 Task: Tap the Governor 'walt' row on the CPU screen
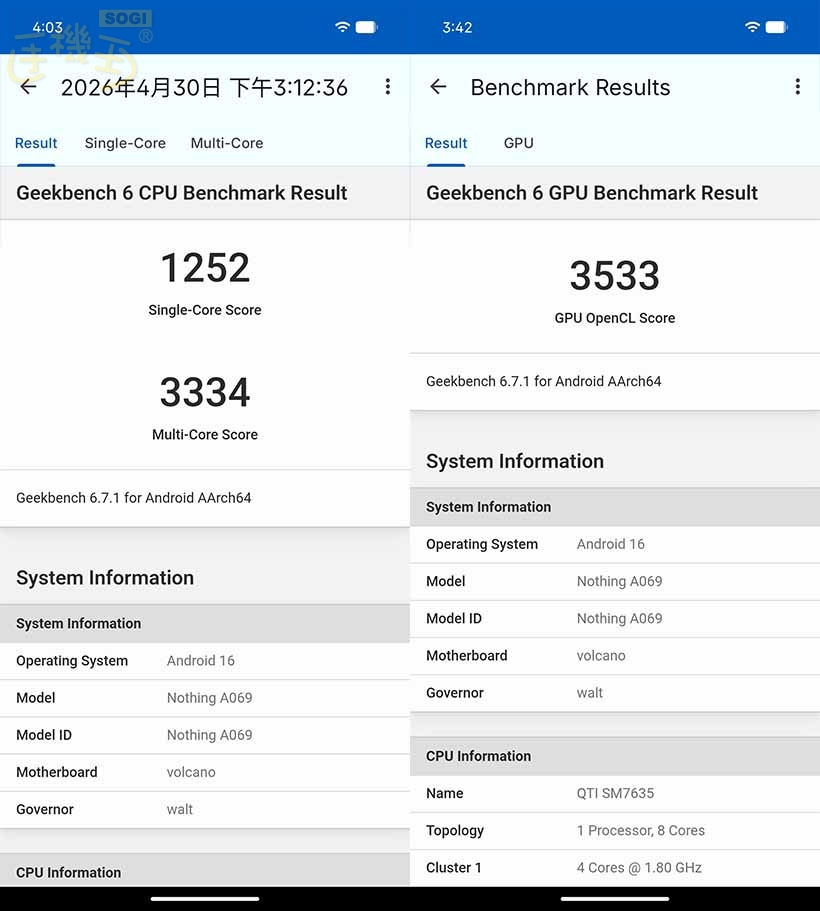click(205, 809)
